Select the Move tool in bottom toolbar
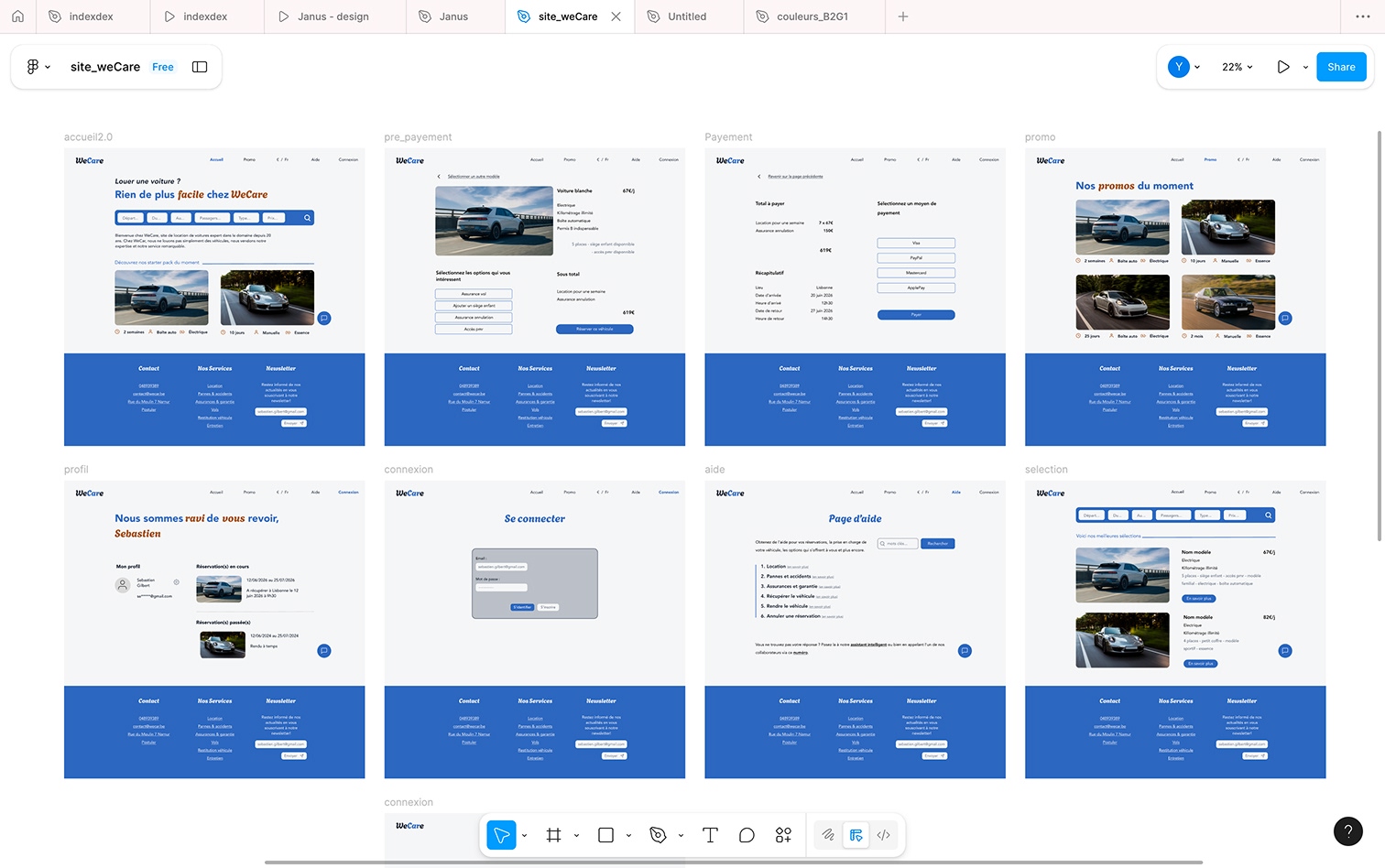The width and height of the screenshot is (1385, 868). pyautogui.click(x=501, y=835)
